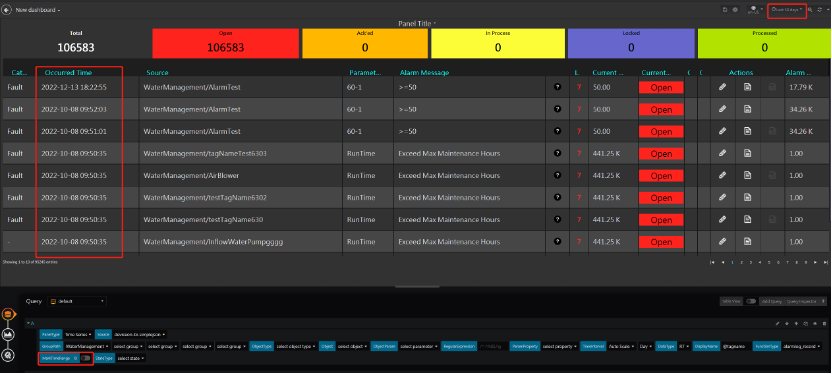
Task: Go back using the arrow beside New dashboard
Action: pyautogui.click(x=7, y=10)
